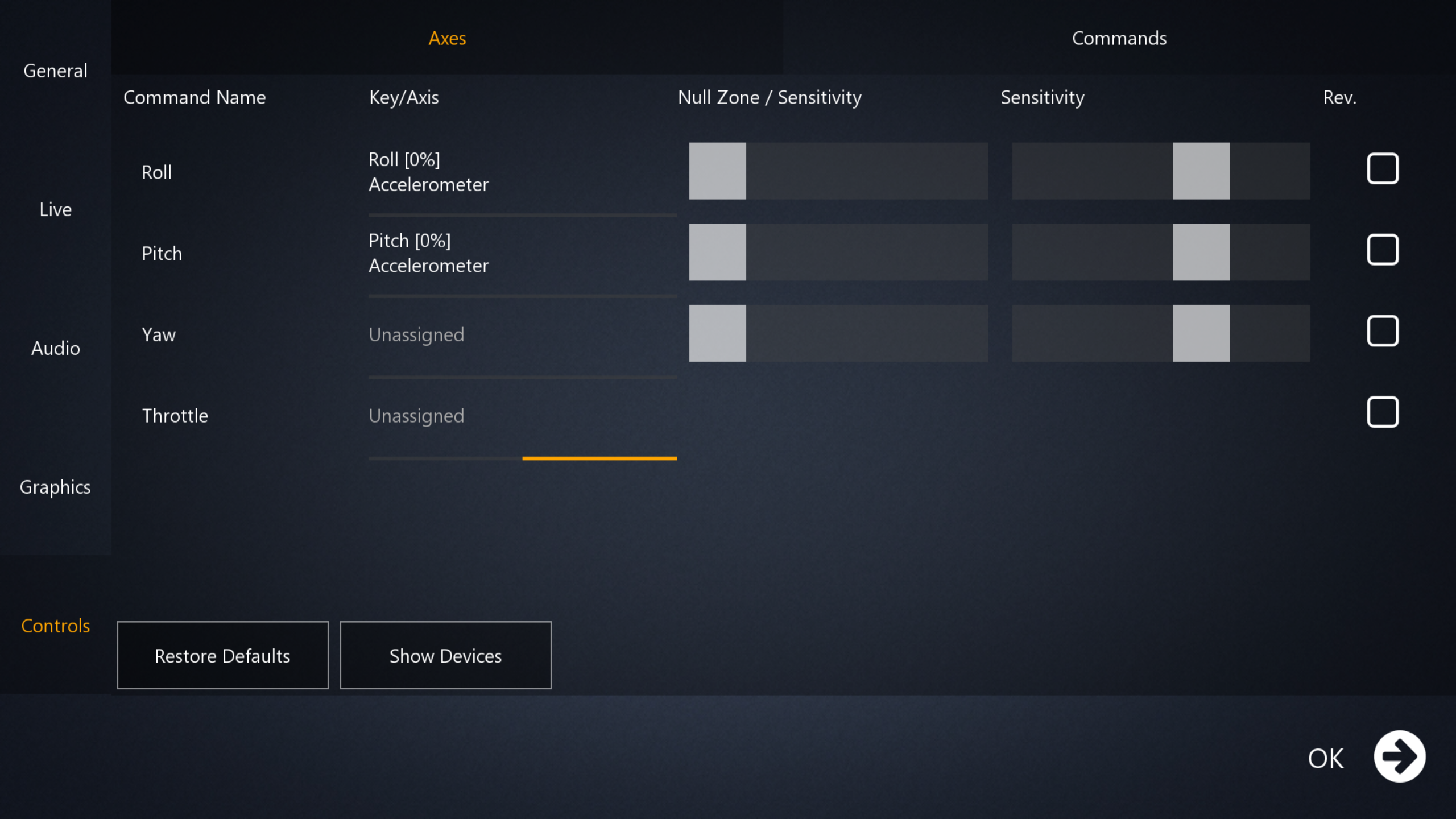Screen dimensions: 1456x819
Task: Click the Pitch sensitivity slider handle
Action: (1201, 252)
